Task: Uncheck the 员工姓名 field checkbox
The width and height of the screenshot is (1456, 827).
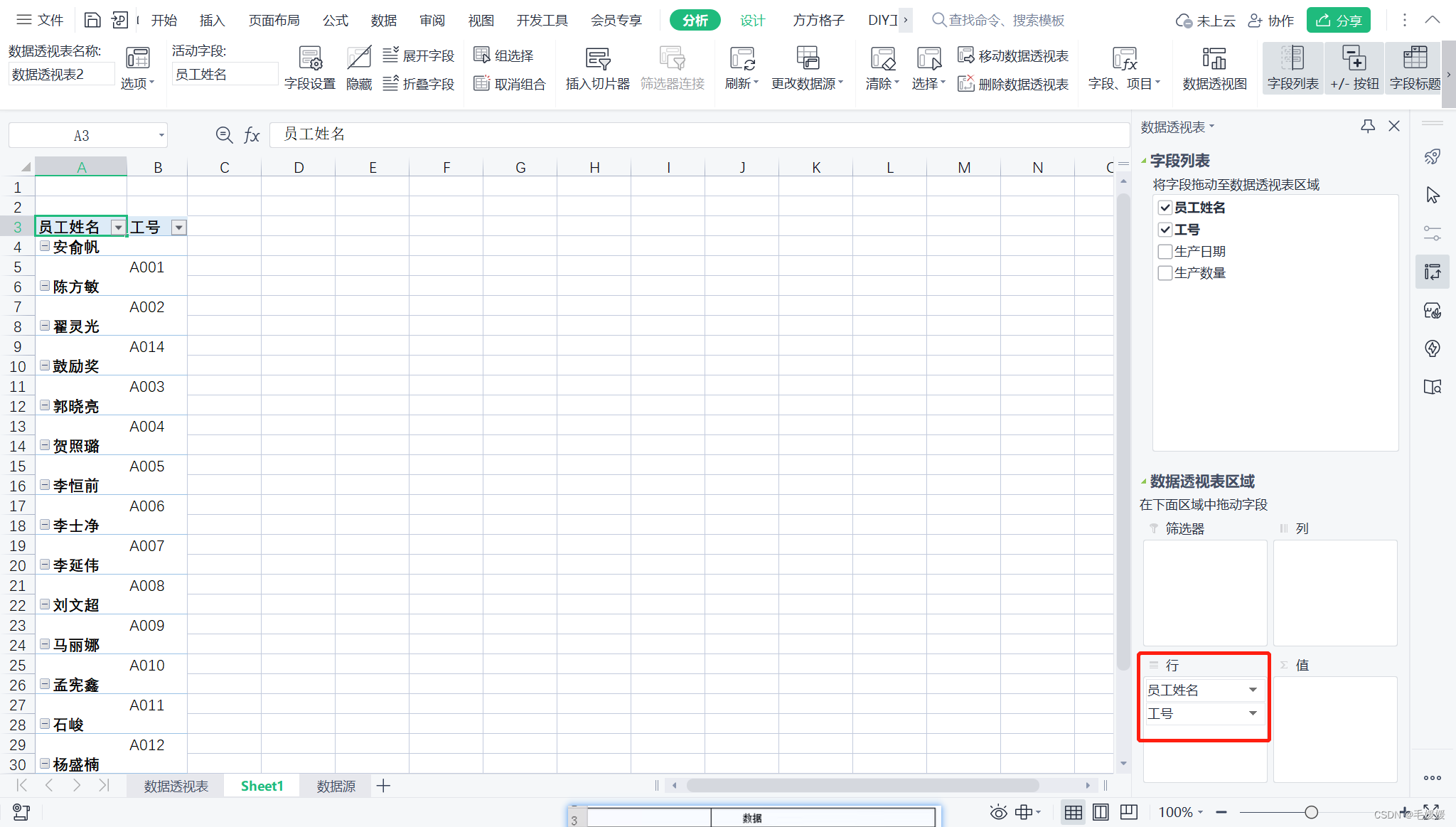Action: 1165,208
